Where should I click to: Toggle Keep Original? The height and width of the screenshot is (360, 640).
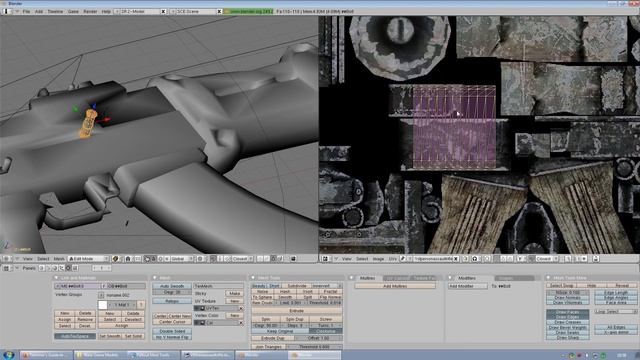280,331
